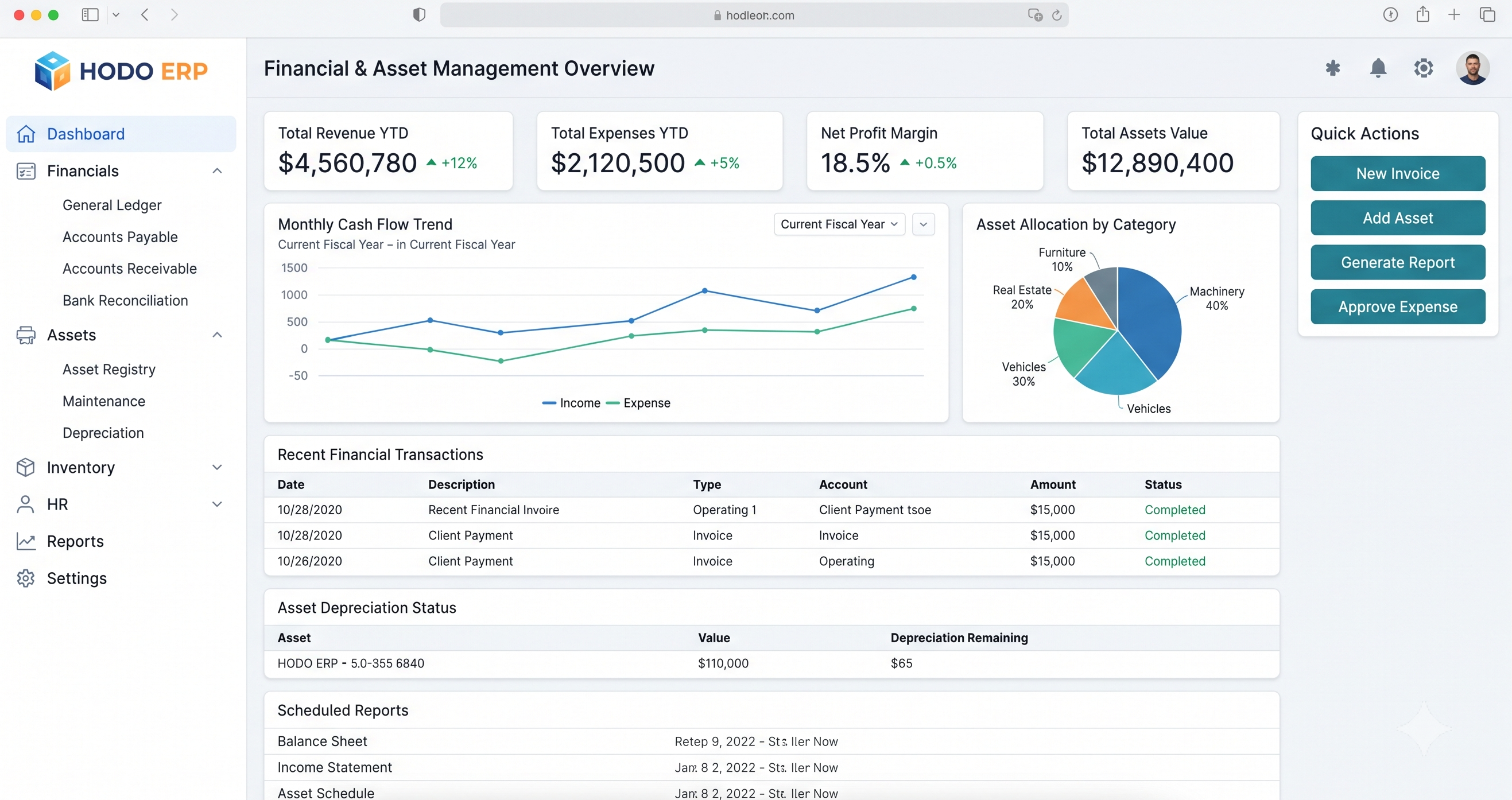The height and width of the screenshot is (800, 1512).
Task: Click the HR person icon
Action: point(26,504)
